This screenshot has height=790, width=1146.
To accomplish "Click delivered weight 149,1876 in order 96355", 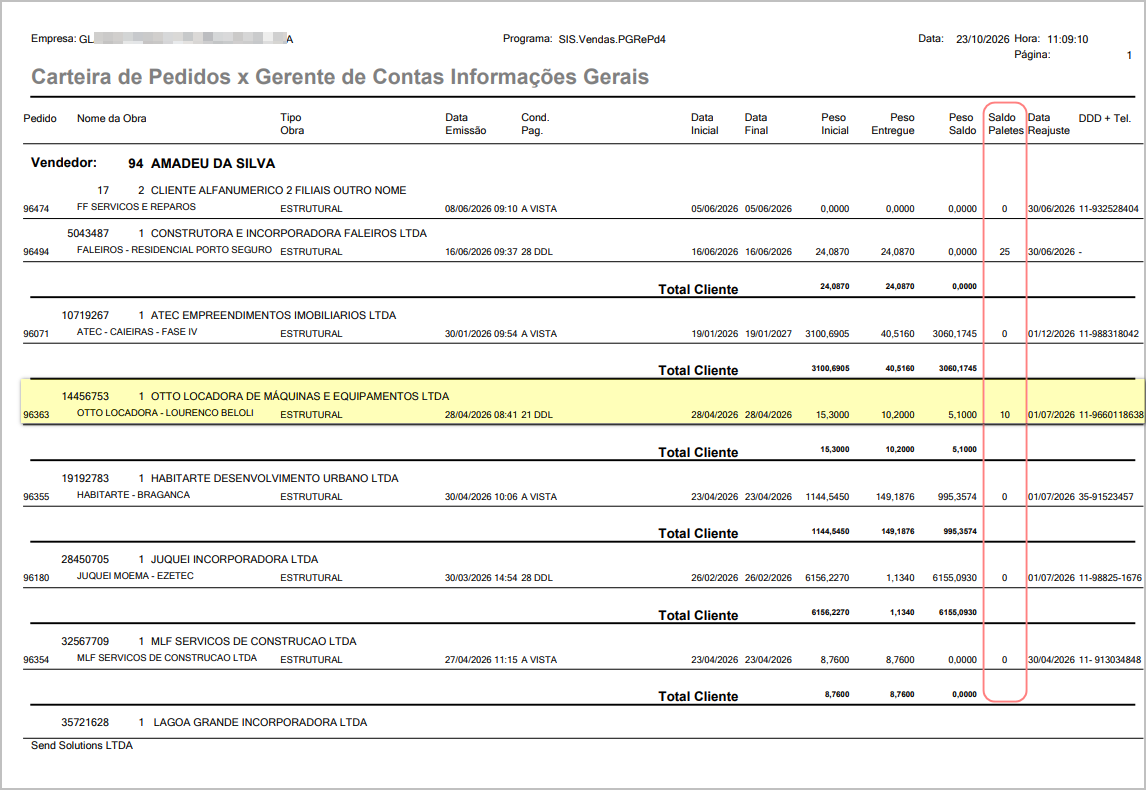I will [895, 497].
